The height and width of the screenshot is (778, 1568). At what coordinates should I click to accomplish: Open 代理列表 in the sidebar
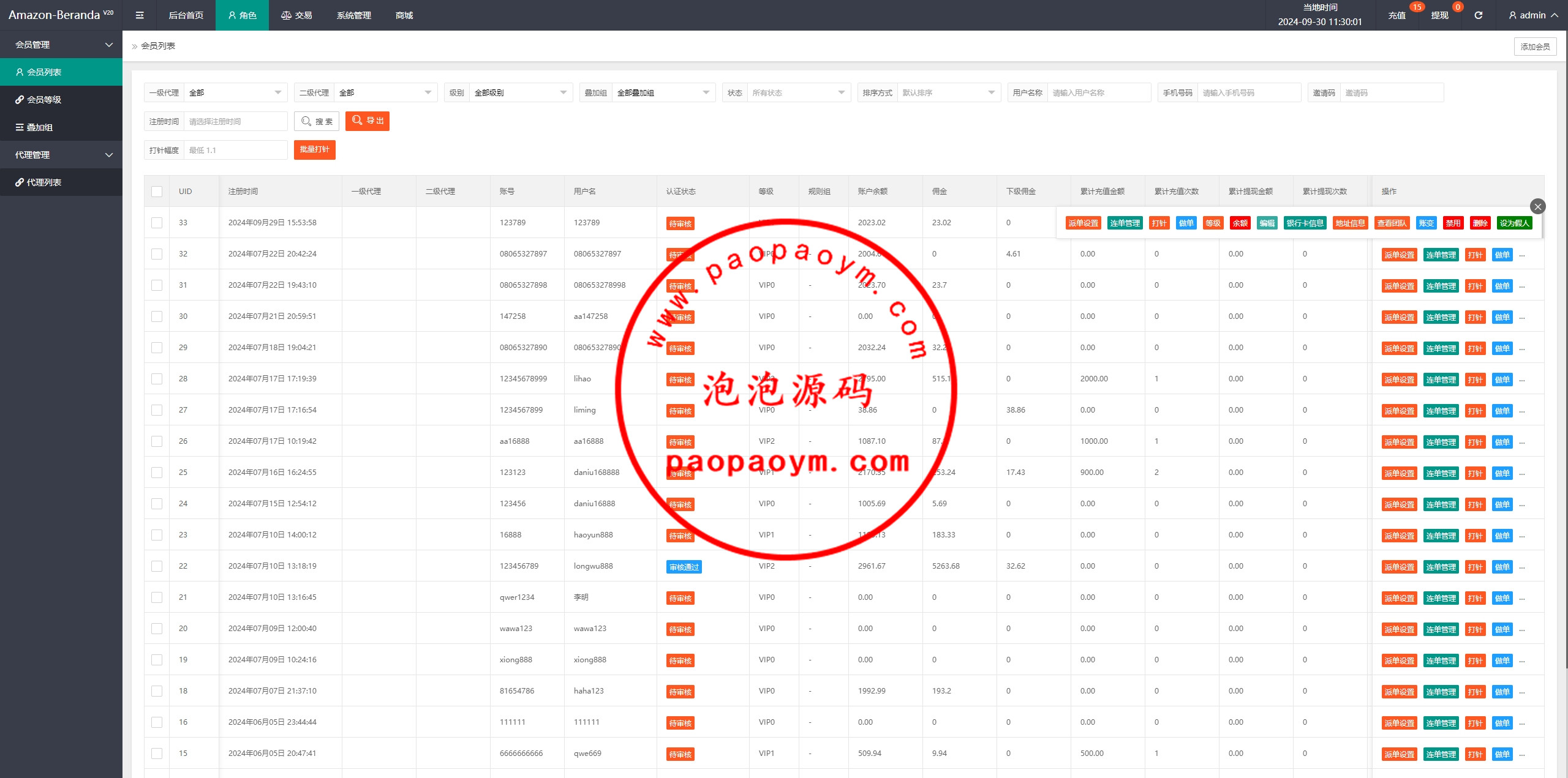coord(61,182)
